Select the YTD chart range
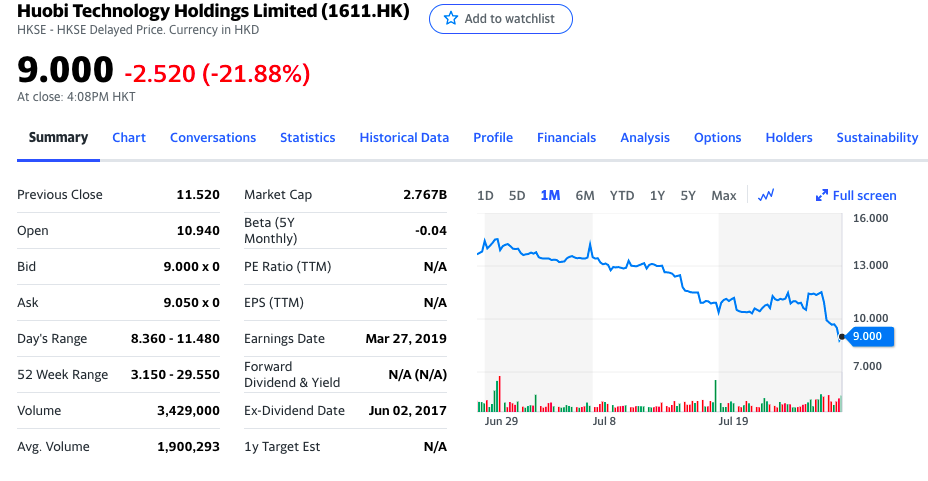The width and height of the screenshot is (928, 481). point(622,195)
